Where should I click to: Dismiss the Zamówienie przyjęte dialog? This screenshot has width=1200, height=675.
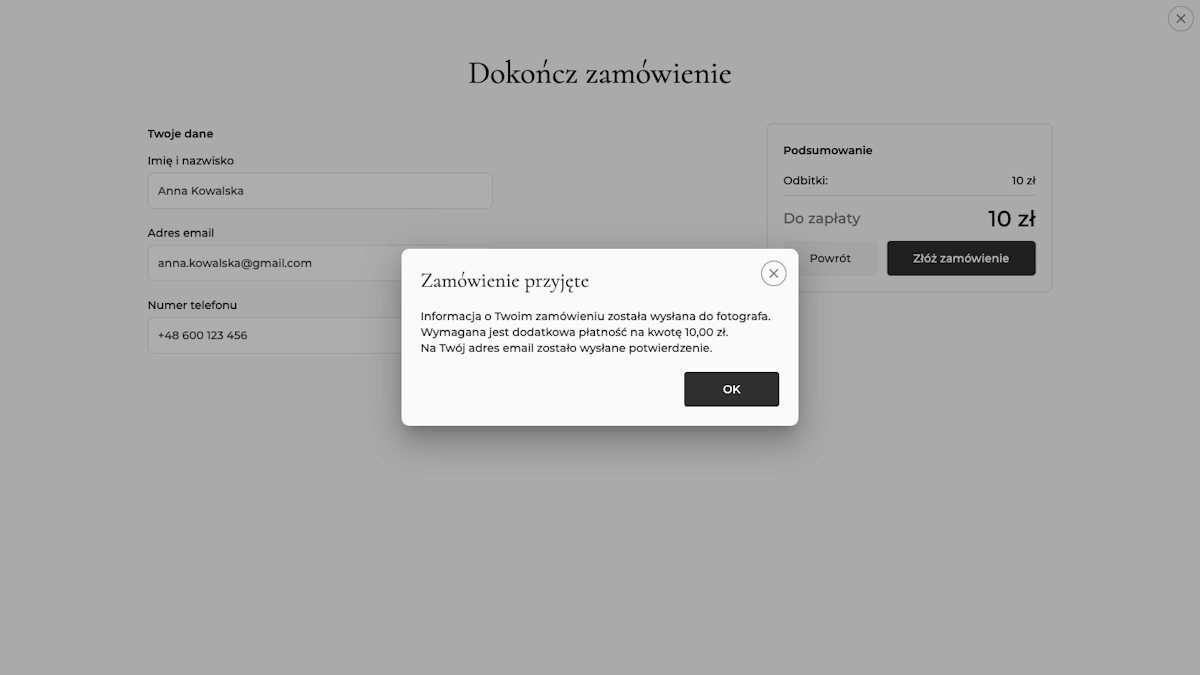(x=773, y=272)
